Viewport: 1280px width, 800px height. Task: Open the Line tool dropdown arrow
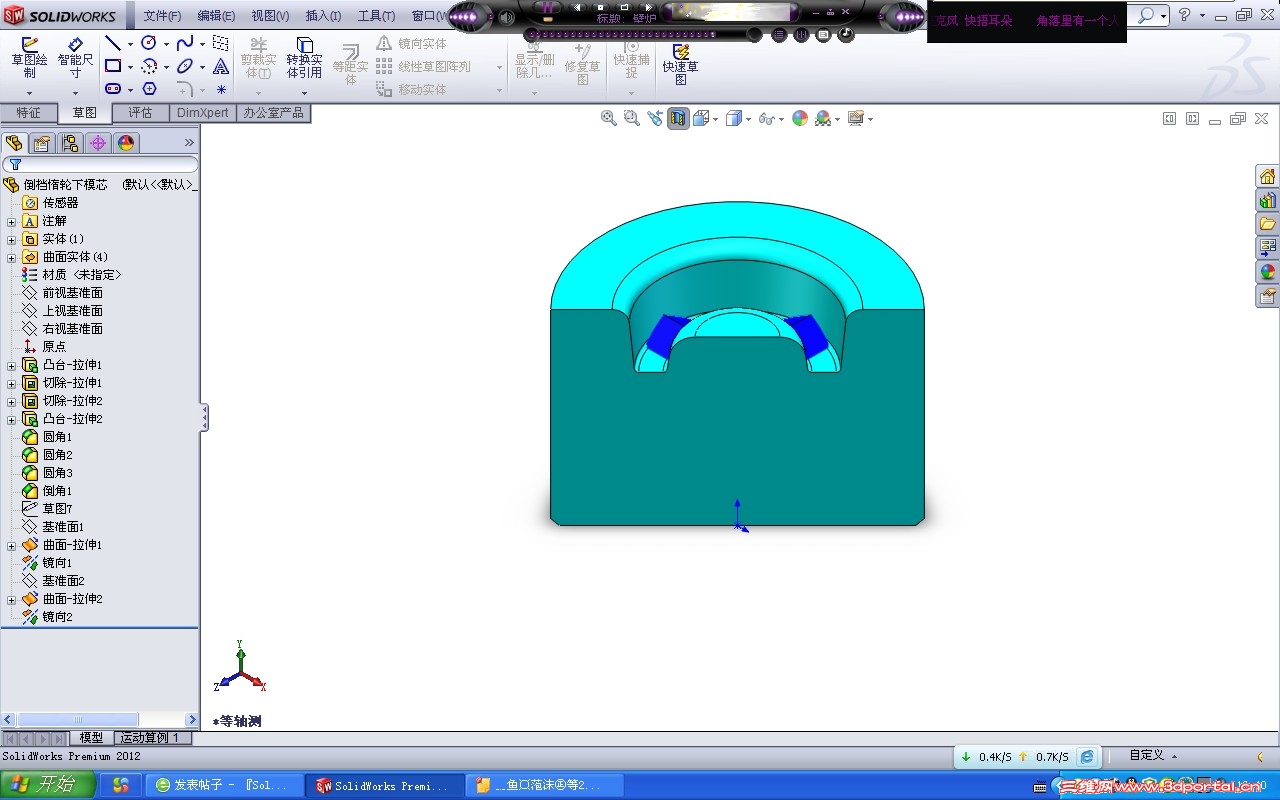pyautogui.click(x=130, y=44)
